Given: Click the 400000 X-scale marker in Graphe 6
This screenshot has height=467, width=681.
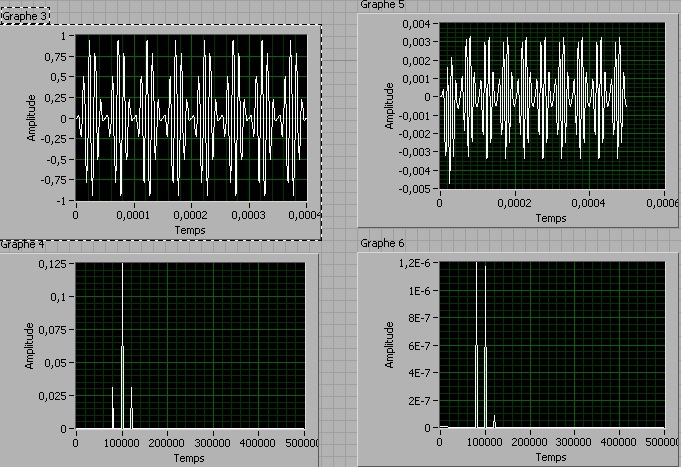Looking at the screenshot, I should coord(618,442).
